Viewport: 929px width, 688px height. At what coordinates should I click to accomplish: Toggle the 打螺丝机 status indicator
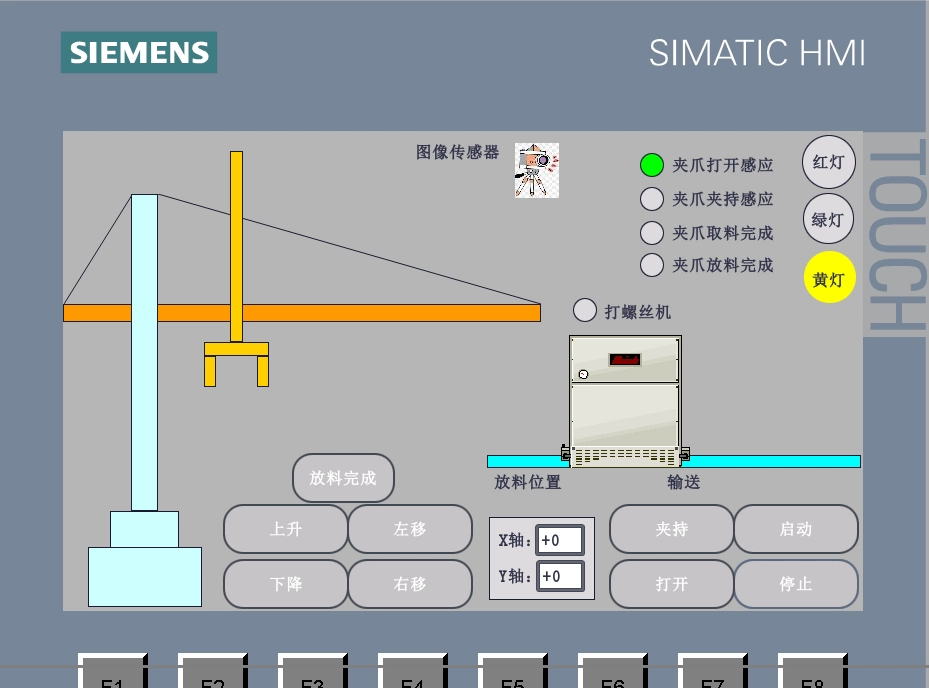[585, 310]
